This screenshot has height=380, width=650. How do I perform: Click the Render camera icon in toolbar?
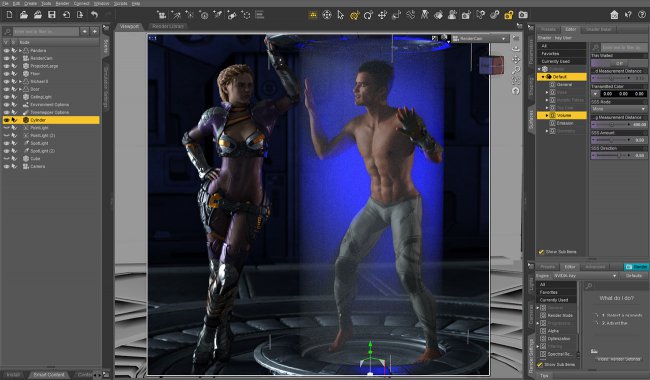pyautogui.click(x=523, y=15)
